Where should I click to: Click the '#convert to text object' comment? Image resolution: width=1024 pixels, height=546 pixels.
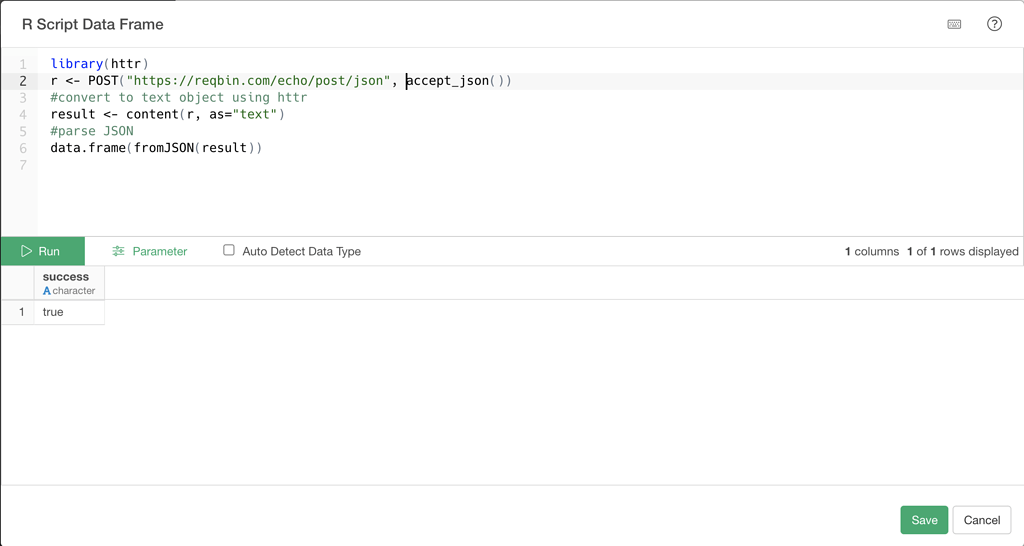click(x=179, y=98)
